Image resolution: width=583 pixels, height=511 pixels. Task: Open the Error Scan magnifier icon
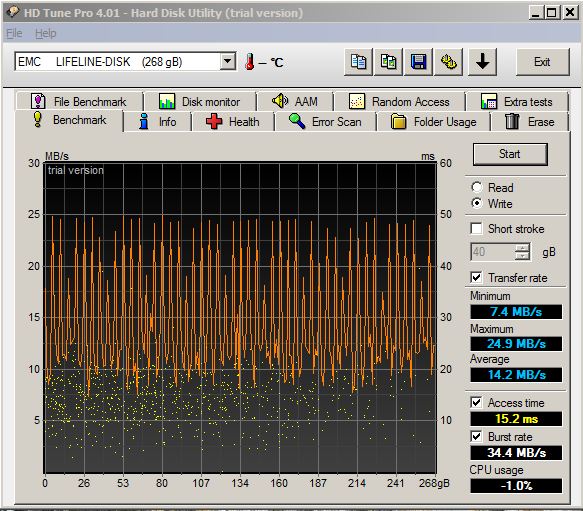(297, 121)
